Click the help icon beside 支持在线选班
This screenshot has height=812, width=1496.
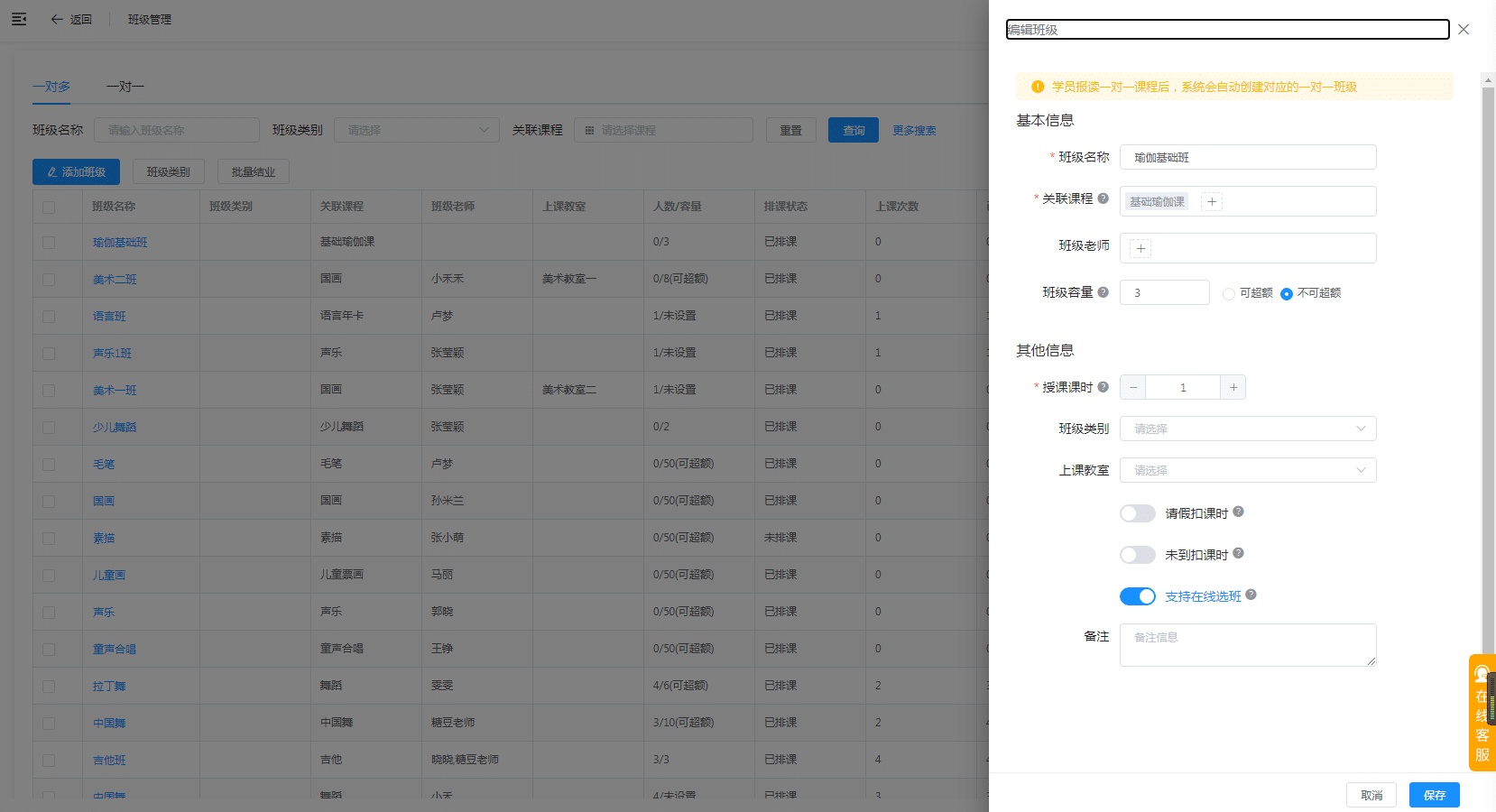[x=1251, y=595]
